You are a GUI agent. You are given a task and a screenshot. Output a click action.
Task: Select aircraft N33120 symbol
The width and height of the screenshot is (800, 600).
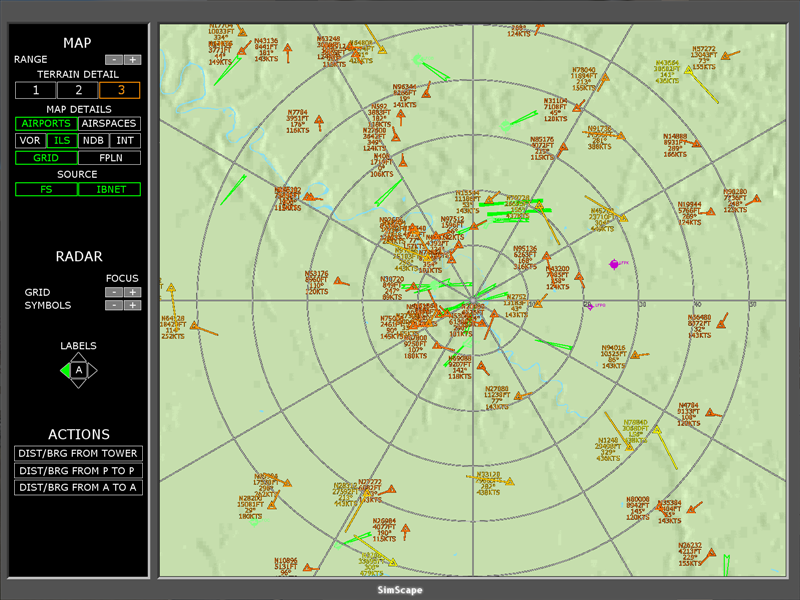pyautogui.click(x=510, y=482)
